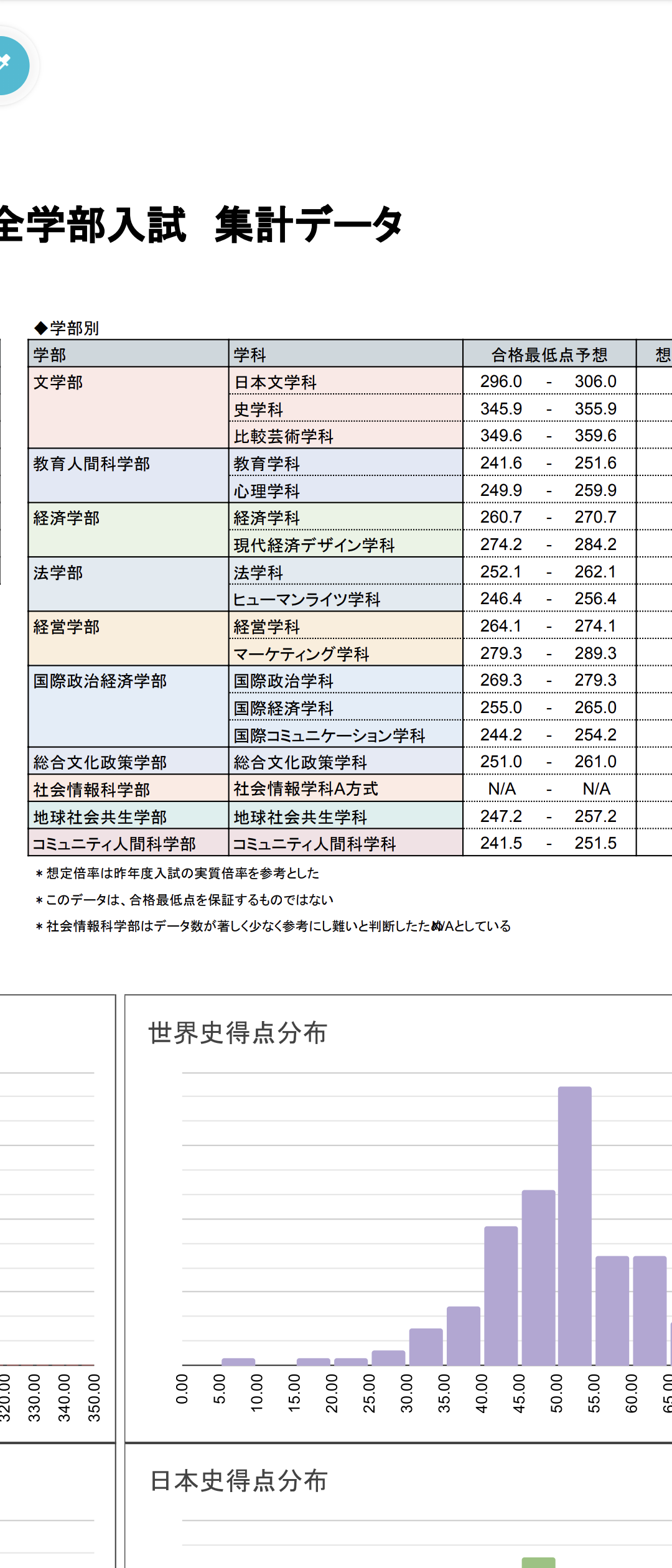Select the 国際コミュニケーション学科 cell
The height and width of the screenshot is (1568, 672).
point(345,735)
